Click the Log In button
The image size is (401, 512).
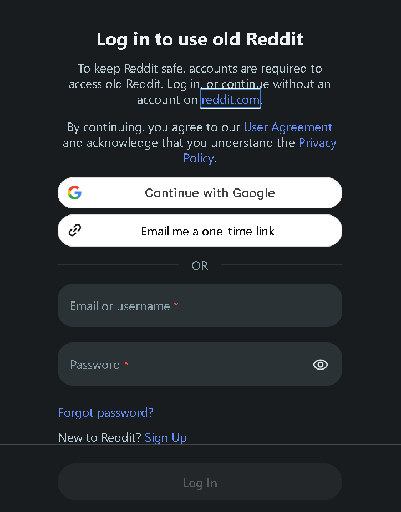(x=200, y=482)
